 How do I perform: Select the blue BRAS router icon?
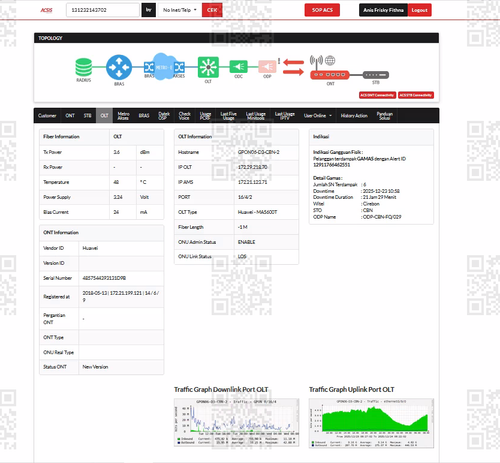119,67
